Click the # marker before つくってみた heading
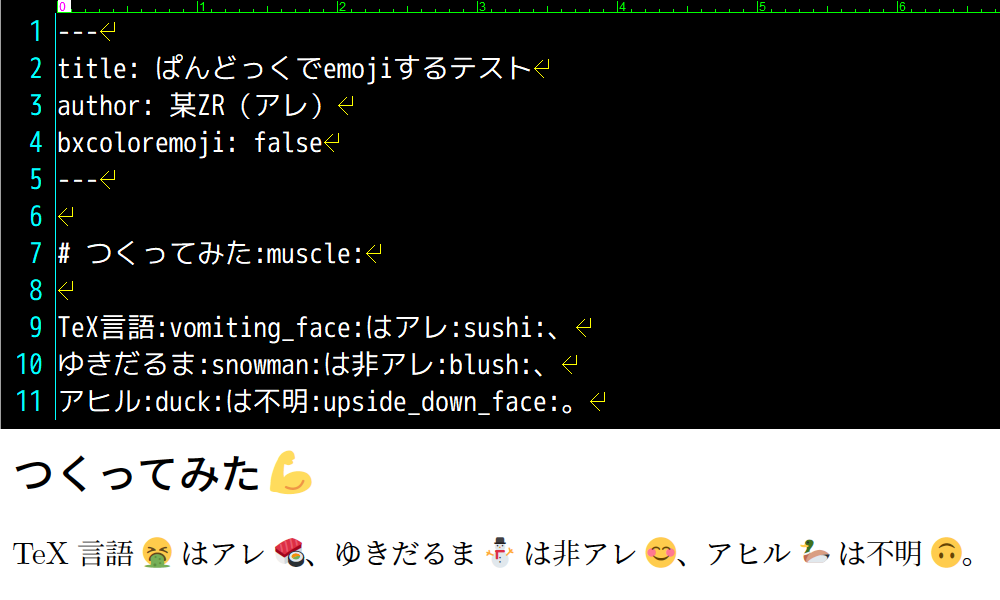Viewport: 1000px width, 600px height. pyautogui.click(x=64, y=254)
